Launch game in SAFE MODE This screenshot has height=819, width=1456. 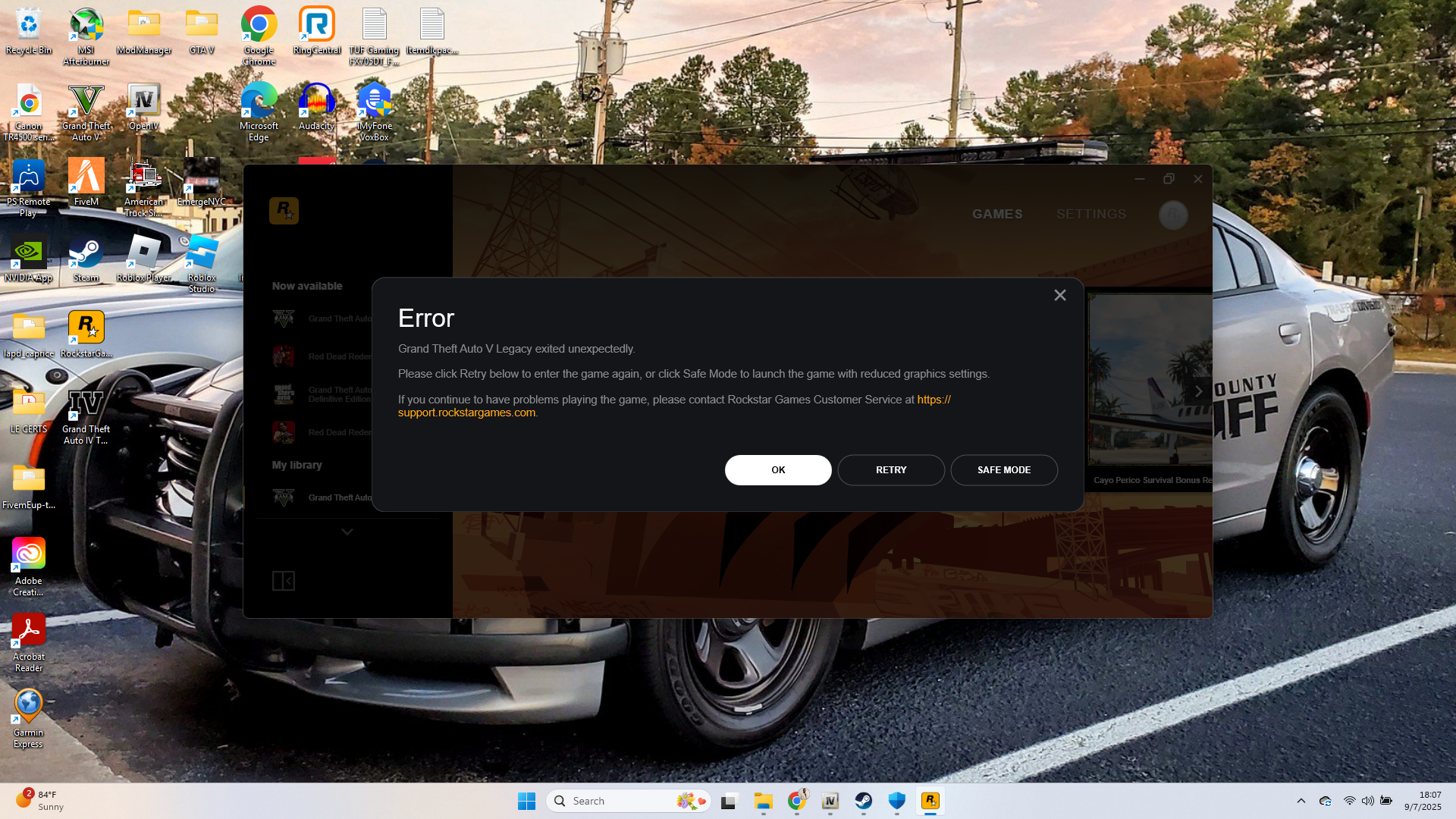[1003, 470]
